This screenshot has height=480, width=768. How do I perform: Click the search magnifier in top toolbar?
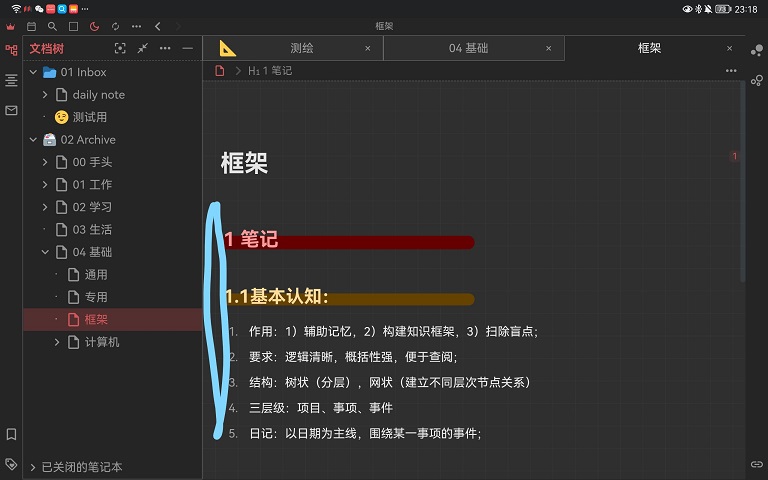pyautogui.click(x=52, y=26)
